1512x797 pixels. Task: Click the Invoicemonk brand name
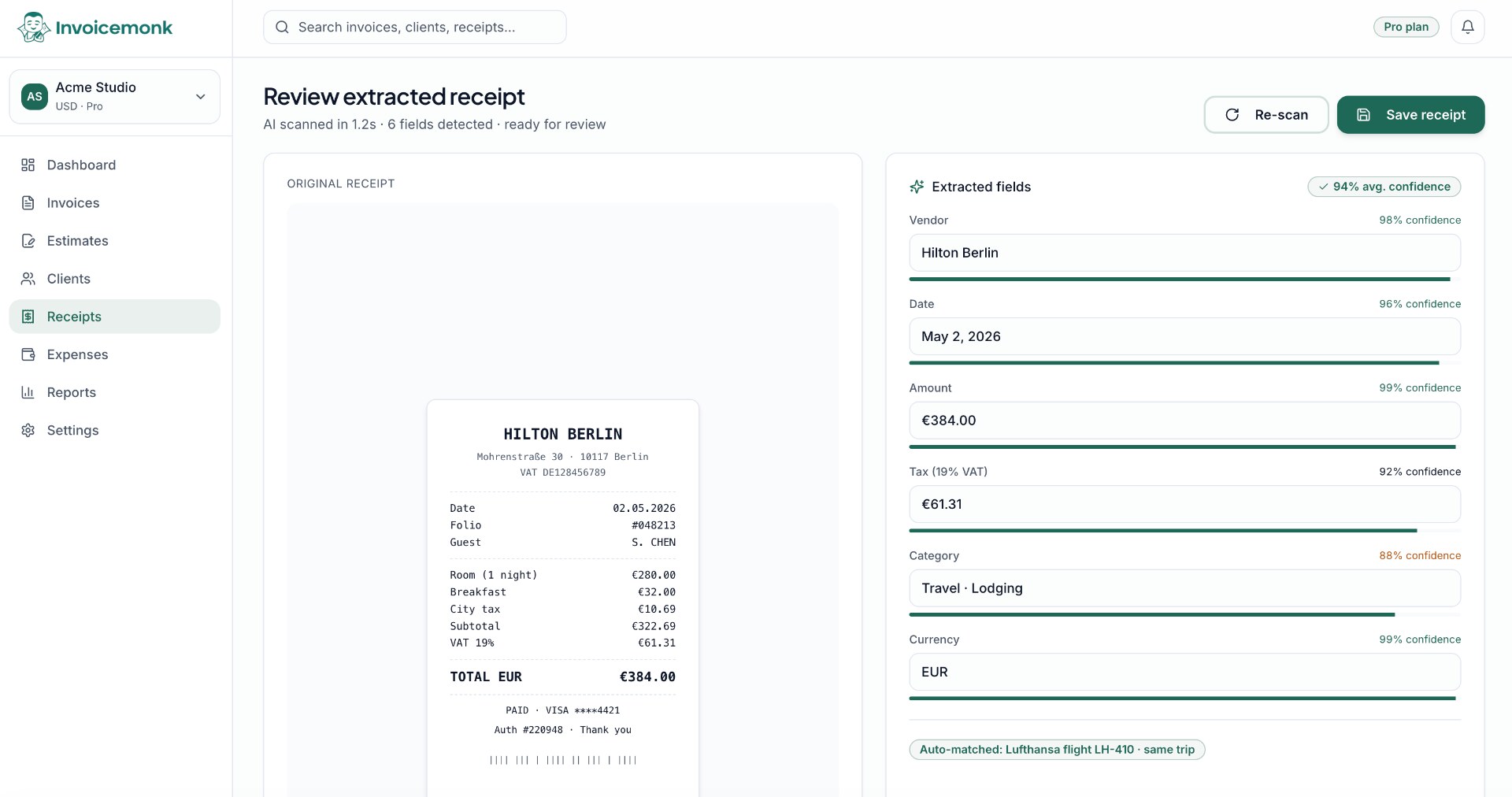coord(114,28)
